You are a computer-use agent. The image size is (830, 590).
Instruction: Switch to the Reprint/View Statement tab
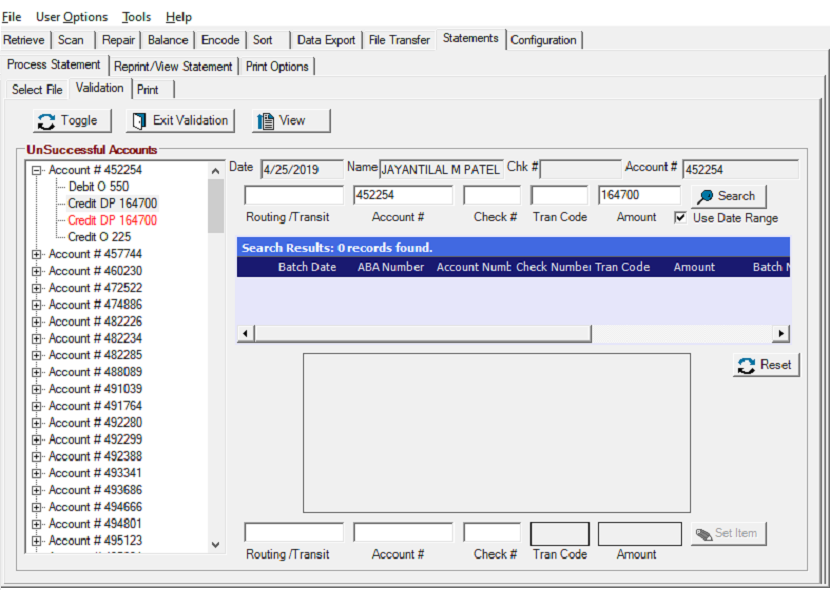(x=173, y=67)
